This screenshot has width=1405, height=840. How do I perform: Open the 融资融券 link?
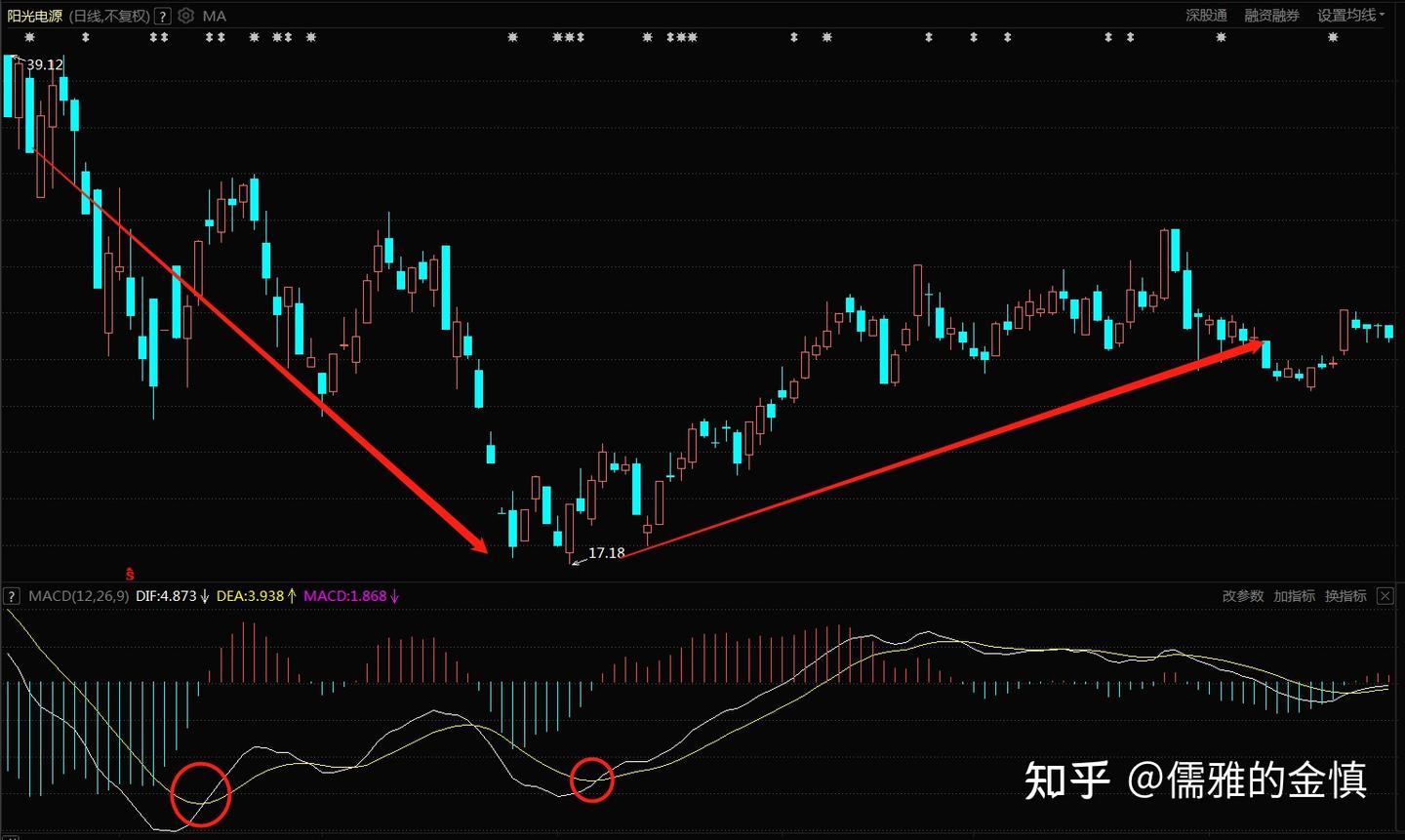(1271, 16)
